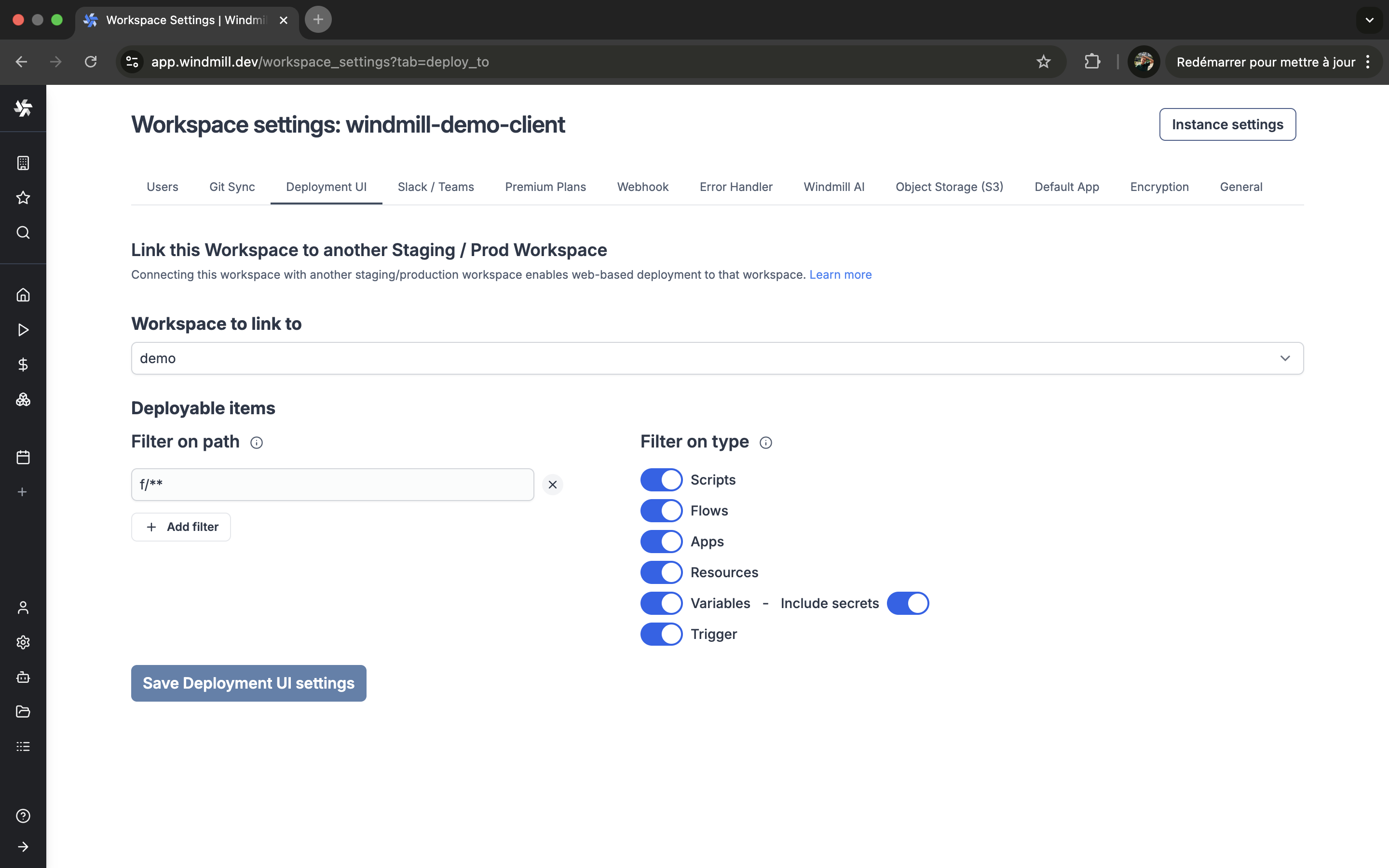Open the favorites star sidebar icon
This screenshot has width=1389, height=868.
coord(23,198)
